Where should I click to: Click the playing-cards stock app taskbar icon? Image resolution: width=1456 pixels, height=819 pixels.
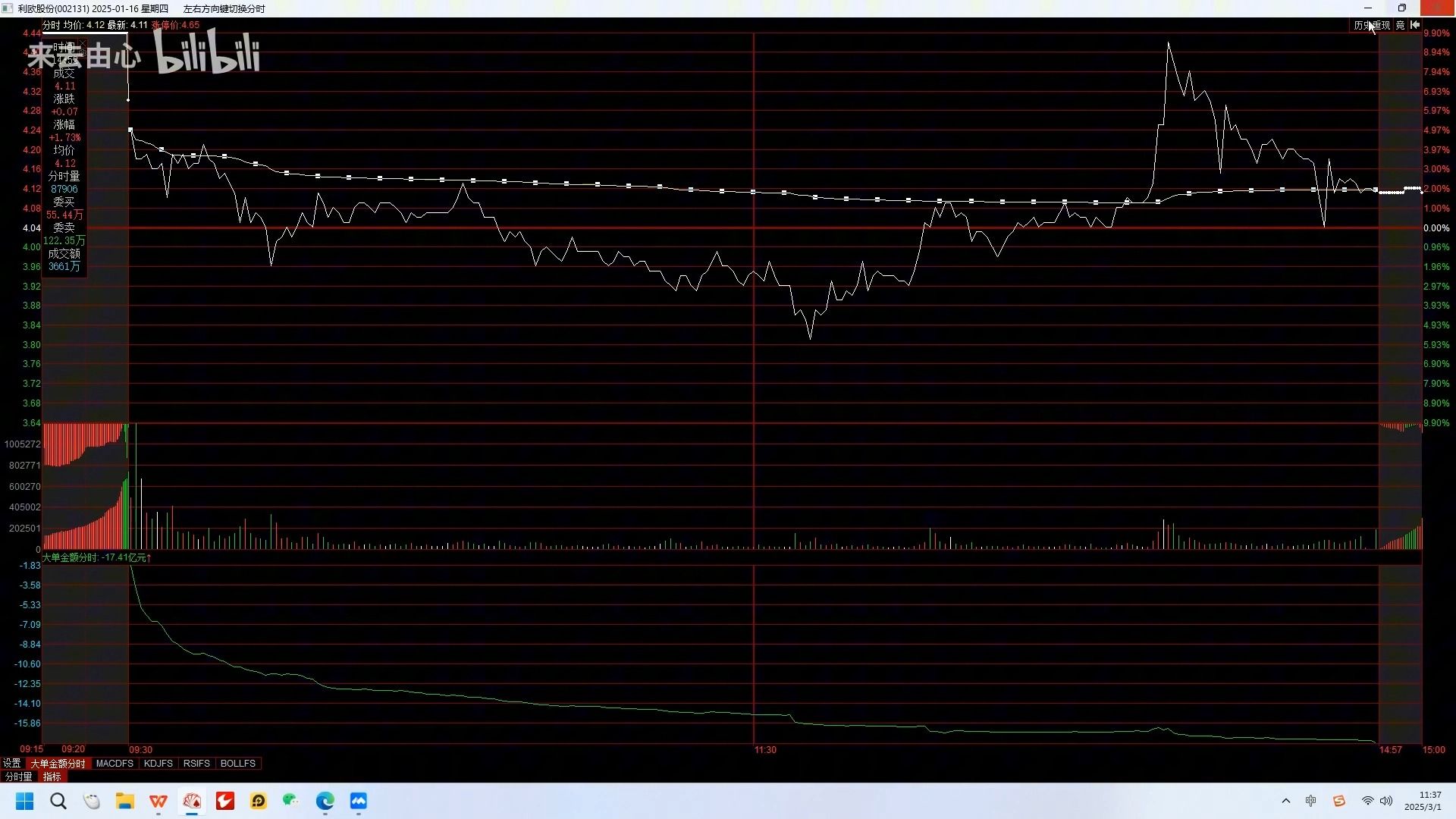[x=192, y=801]
